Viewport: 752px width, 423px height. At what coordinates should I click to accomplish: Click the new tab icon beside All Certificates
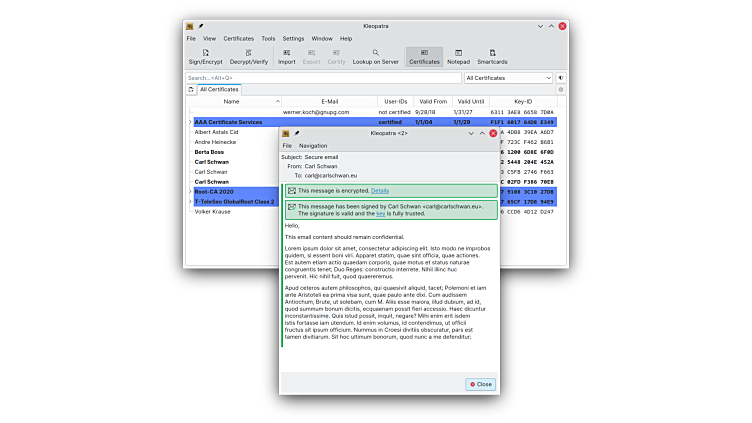[x=191, y=89]
